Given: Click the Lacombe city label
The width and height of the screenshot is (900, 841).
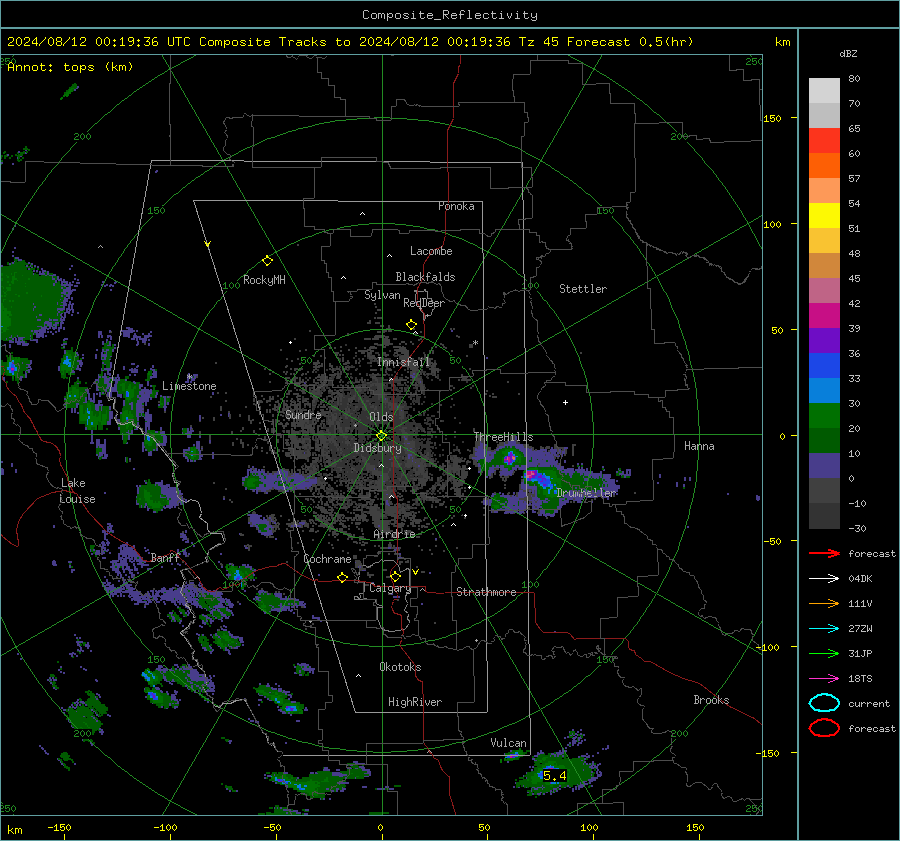Looking at the screenshot, I should coord(431,251).
